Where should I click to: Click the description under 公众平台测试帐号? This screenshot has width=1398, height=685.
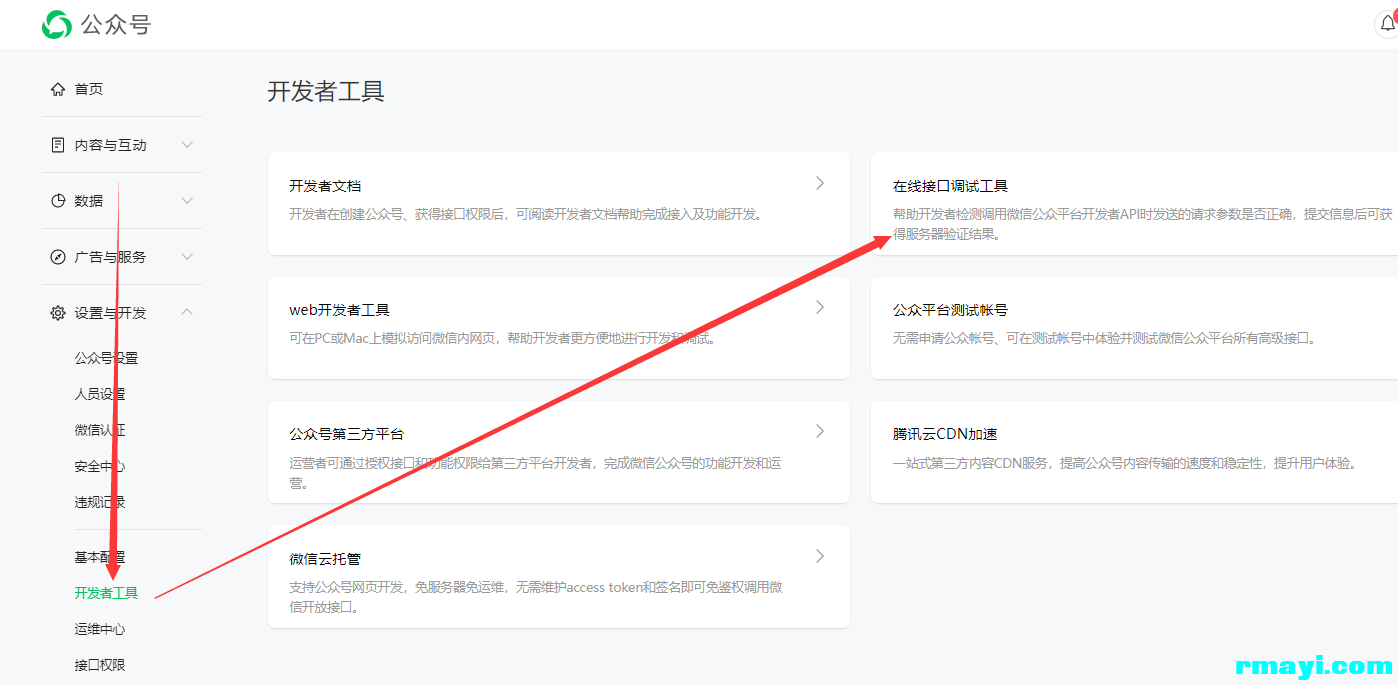[x=1106, y=338]
